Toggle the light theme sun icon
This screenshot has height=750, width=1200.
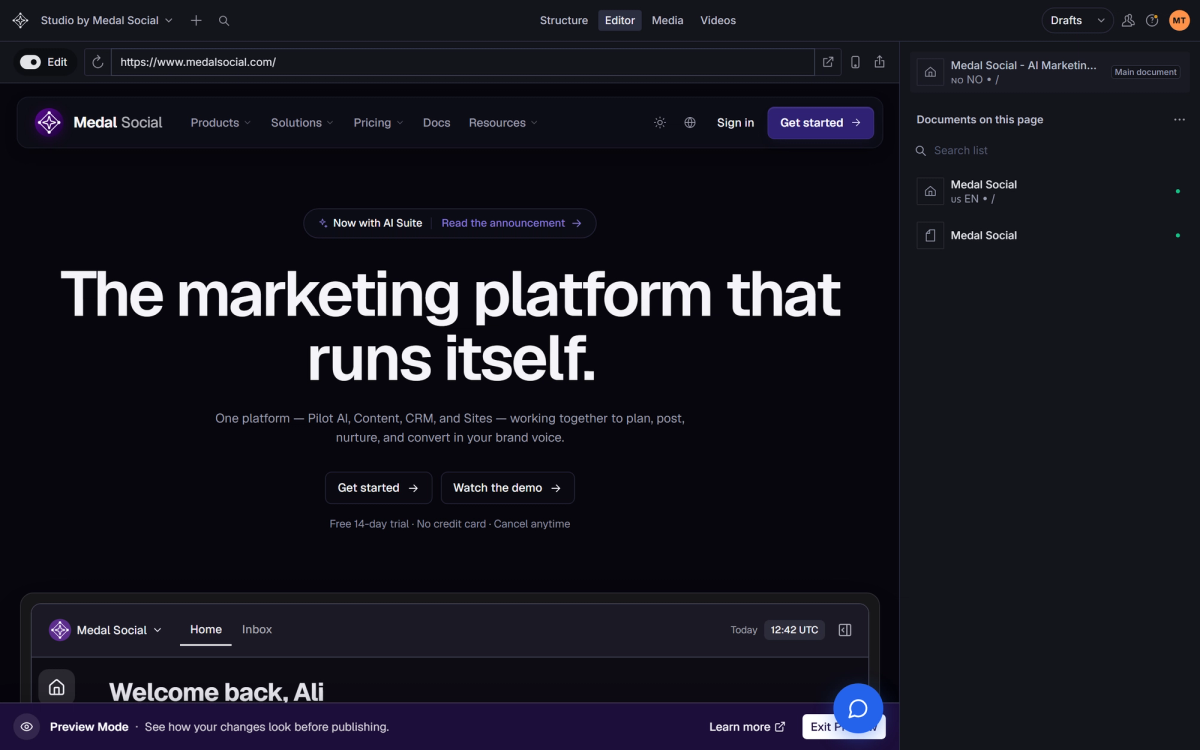tap(660, 123)
